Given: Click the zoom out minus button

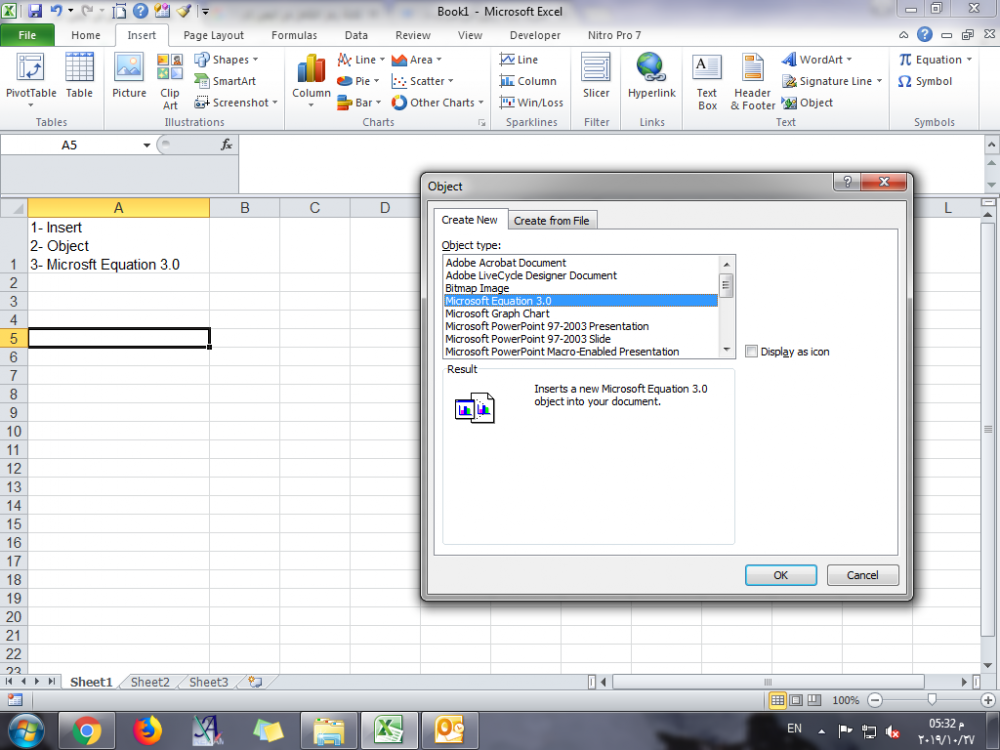Looking at the screenshot, I should [x=875, y=700].
